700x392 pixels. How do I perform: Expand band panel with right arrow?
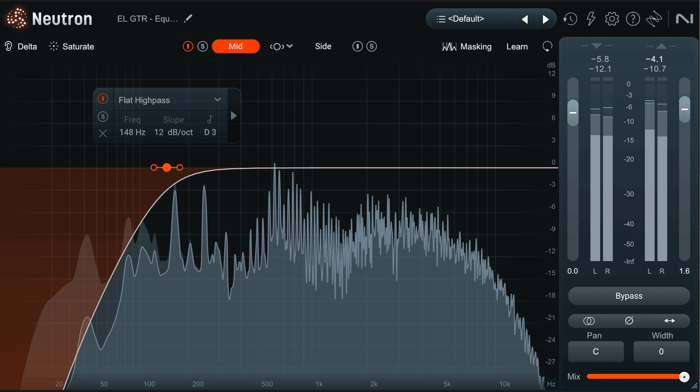(x=233, y=116)
